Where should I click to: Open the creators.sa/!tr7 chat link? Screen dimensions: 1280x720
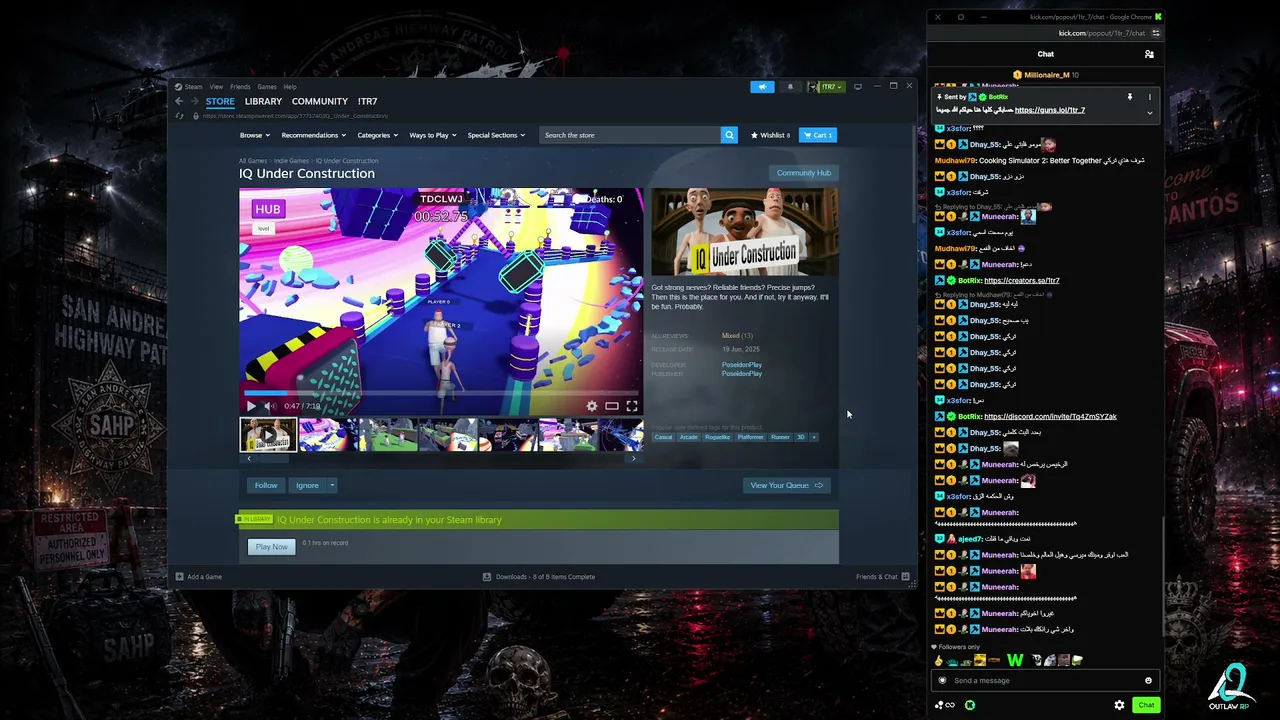point(1022,281)
